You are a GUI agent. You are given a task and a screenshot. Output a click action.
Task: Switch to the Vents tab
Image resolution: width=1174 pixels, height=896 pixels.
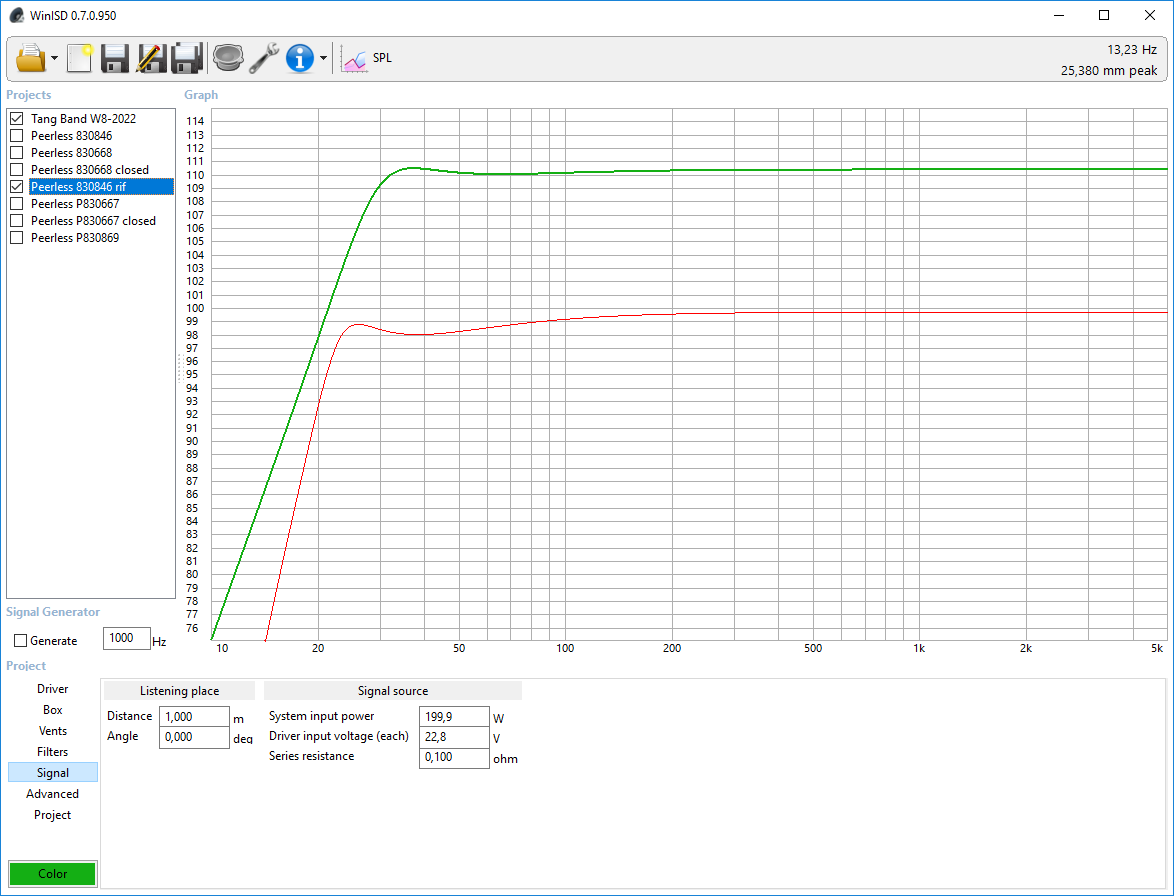(x=52, y=731)
